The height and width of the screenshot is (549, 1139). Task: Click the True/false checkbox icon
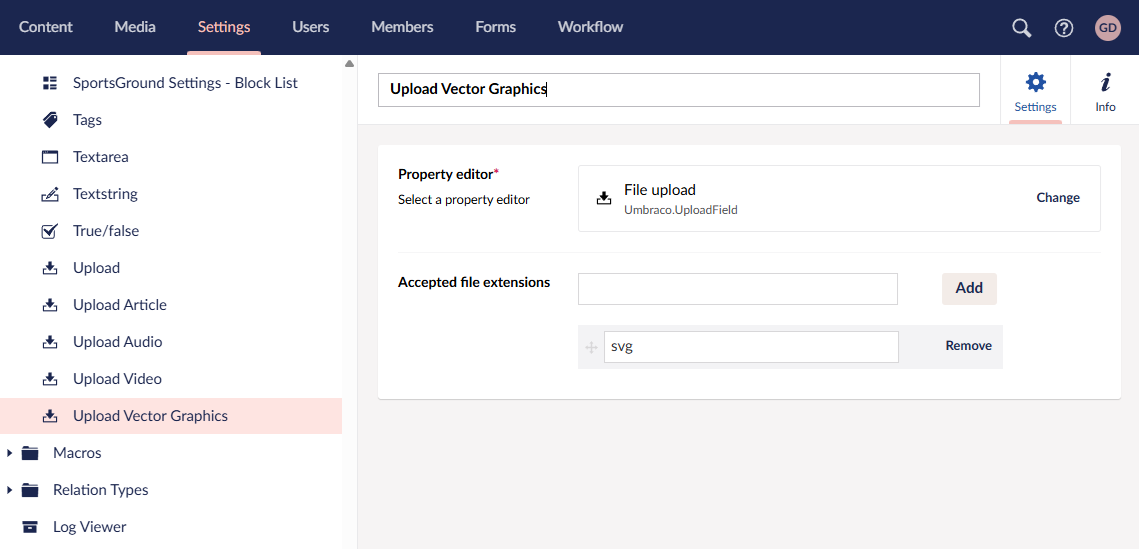click(49, 231)
